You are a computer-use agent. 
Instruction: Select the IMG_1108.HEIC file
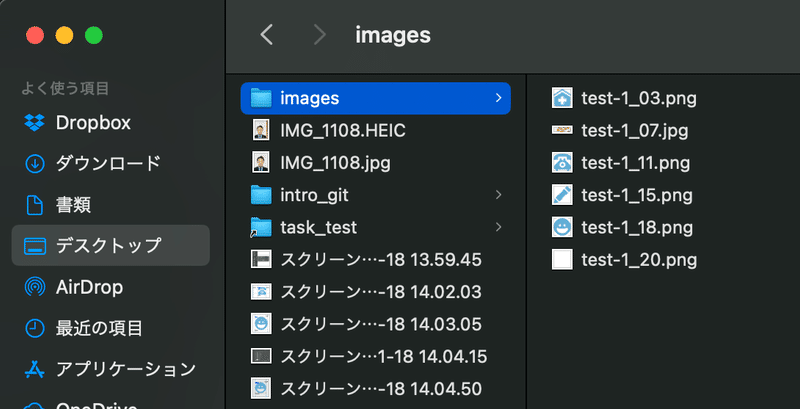tap(376, 131)
